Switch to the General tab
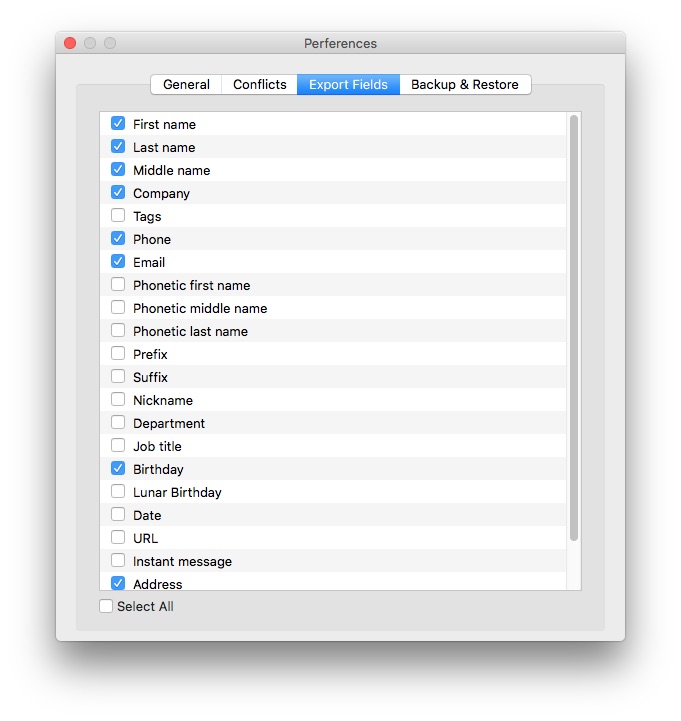 (x=186, y=85)
